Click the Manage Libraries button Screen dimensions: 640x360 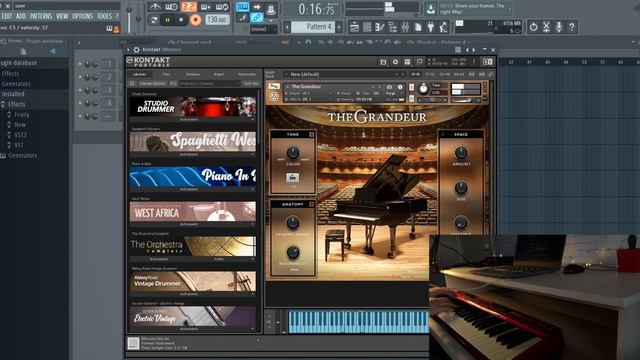[152, 83]
